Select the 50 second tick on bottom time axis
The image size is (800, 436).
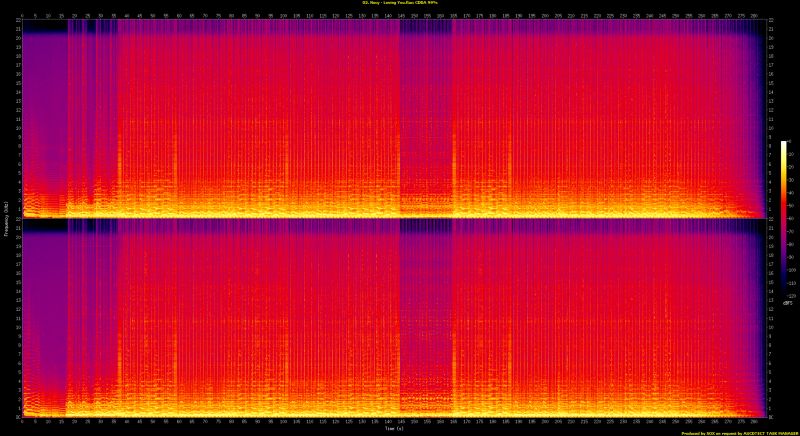(x=152, y=420)
